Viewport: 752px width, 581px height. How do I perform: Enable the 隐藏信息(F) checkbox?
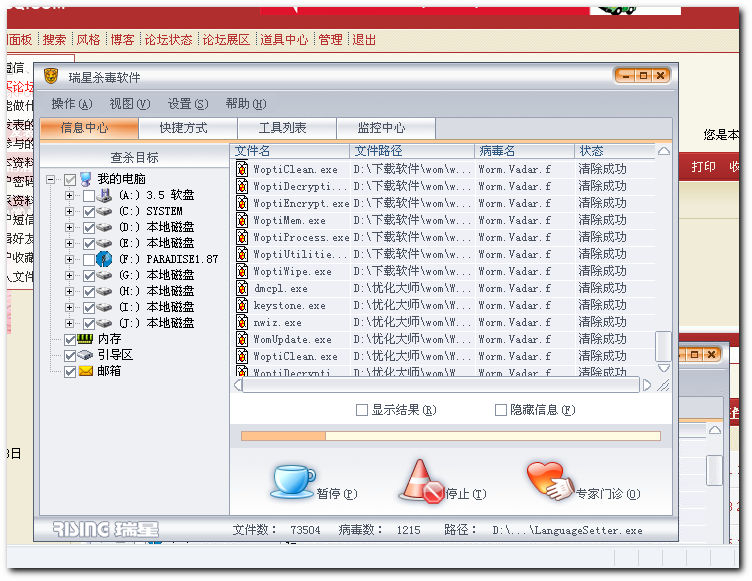click(501, 410)
